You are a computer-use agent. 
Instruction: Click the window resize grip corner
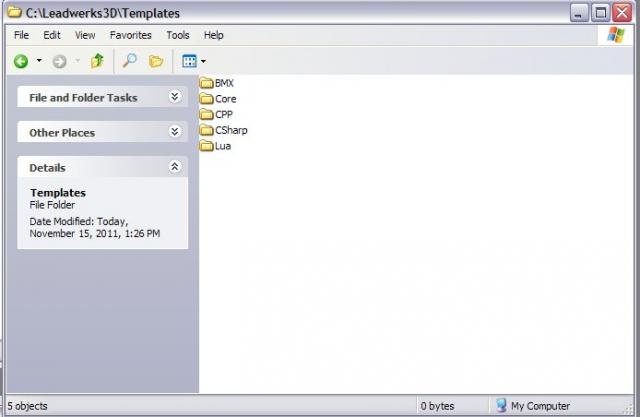click(x=628, y=408)
